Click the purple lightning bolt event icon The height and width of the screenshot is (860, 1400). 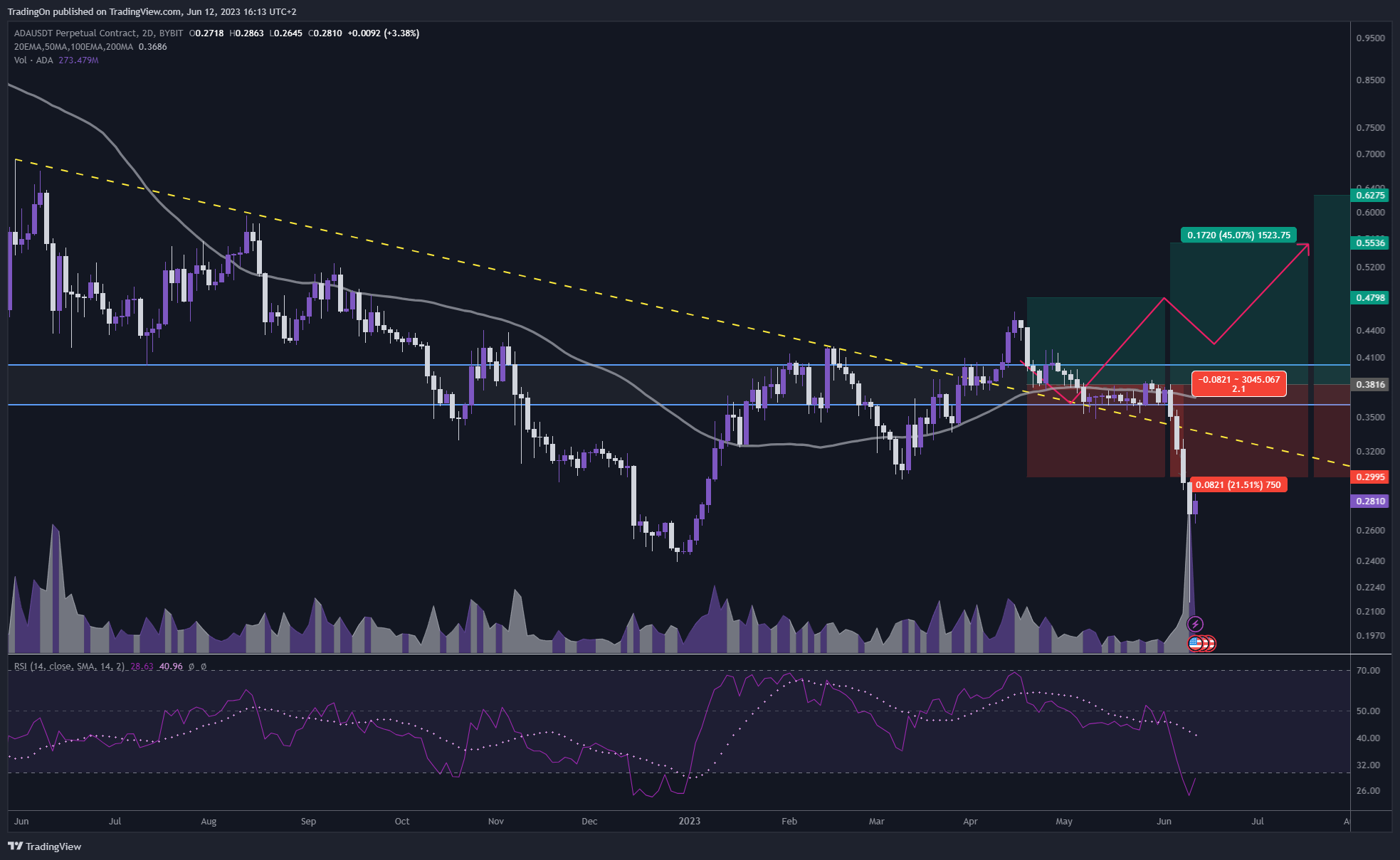click(1195, 625)
